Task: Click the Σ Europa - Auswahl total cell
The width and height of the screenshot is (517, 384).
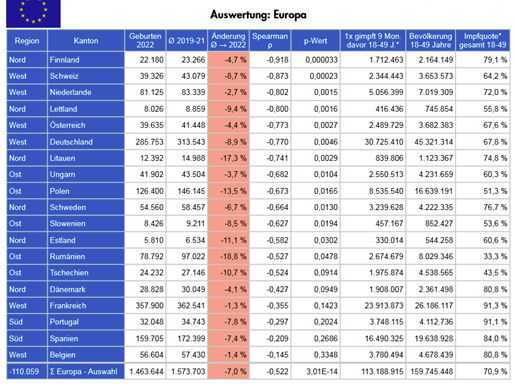Action: tap(86, 371)
